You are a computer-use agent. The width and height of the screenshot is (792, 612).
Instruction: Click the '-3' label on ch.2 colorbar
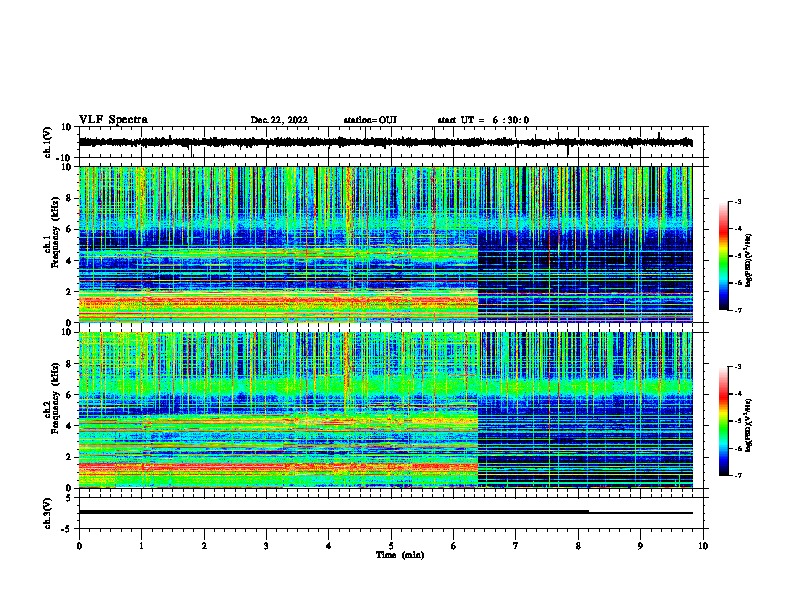tap(738, 367)
